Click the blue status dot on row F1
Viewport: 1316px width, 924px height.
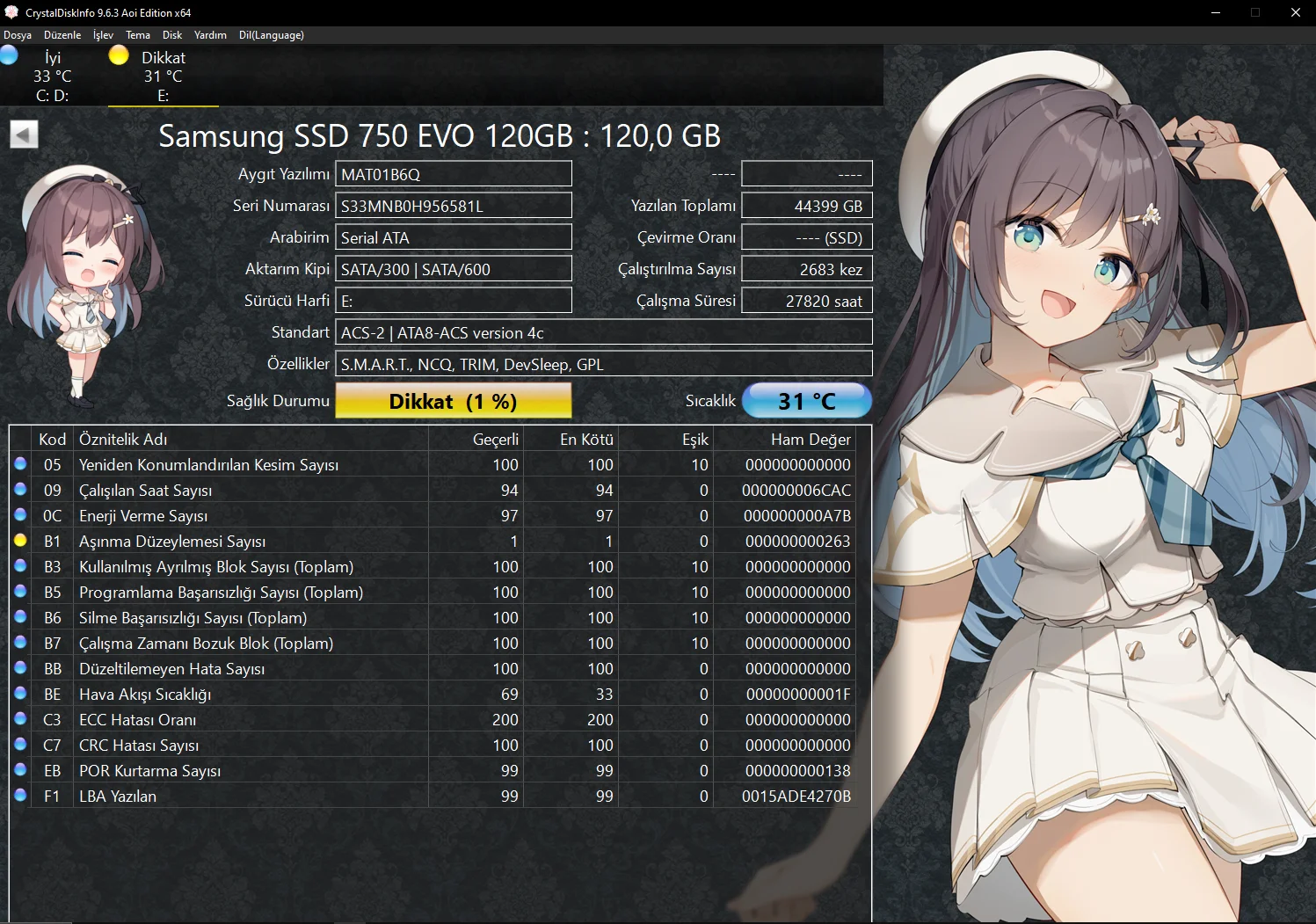pos(20,796)
